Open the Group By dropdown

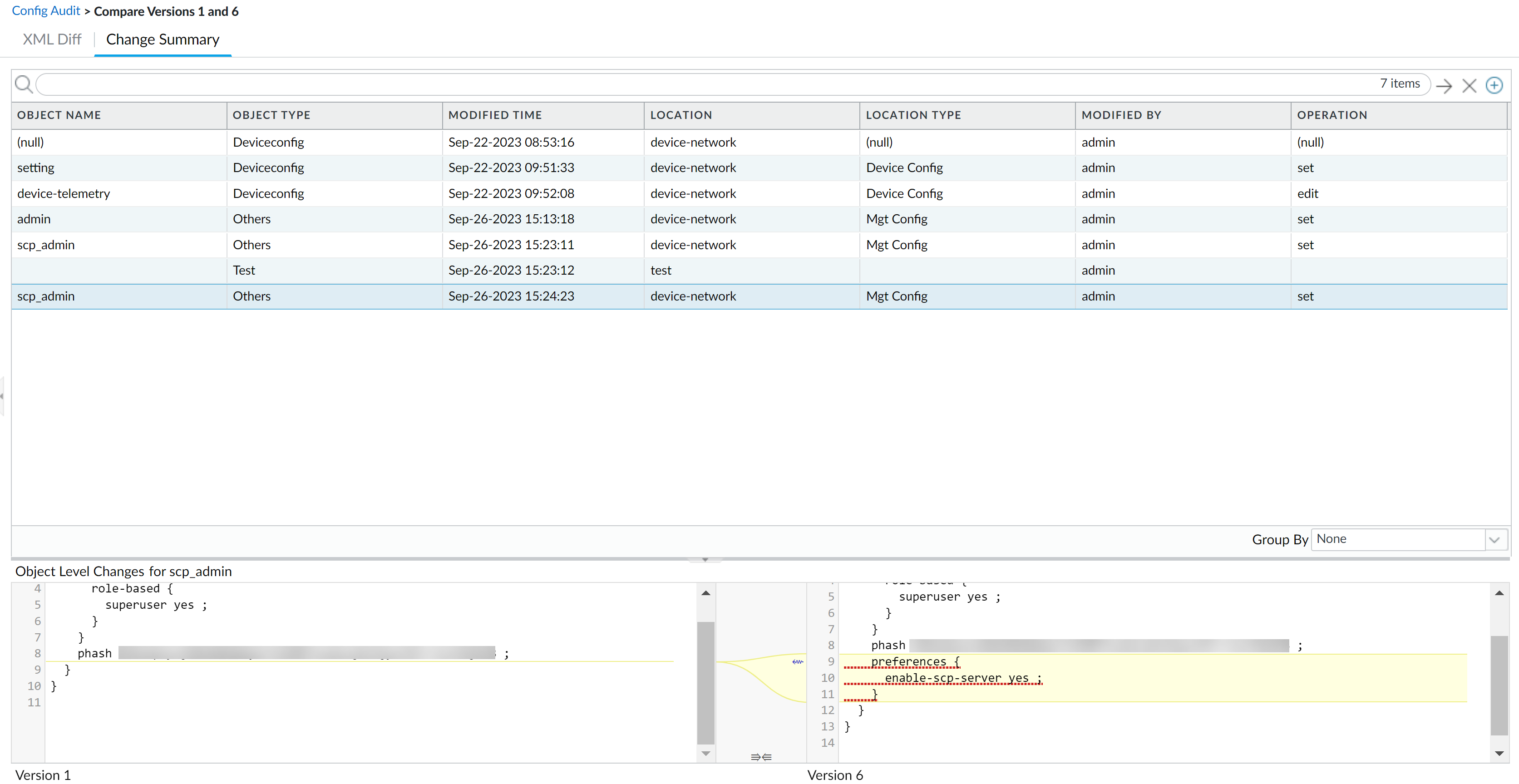[1494, 539]
